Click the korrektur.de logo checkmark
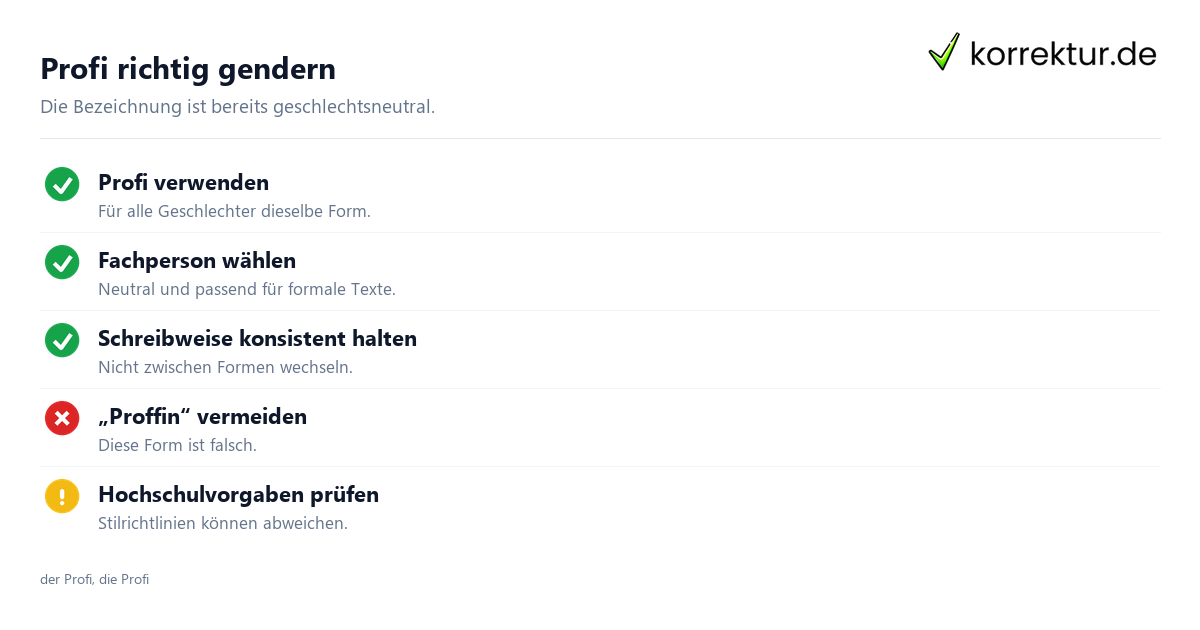The width and height of the screenshot is (1200, 630). point(944,51)
